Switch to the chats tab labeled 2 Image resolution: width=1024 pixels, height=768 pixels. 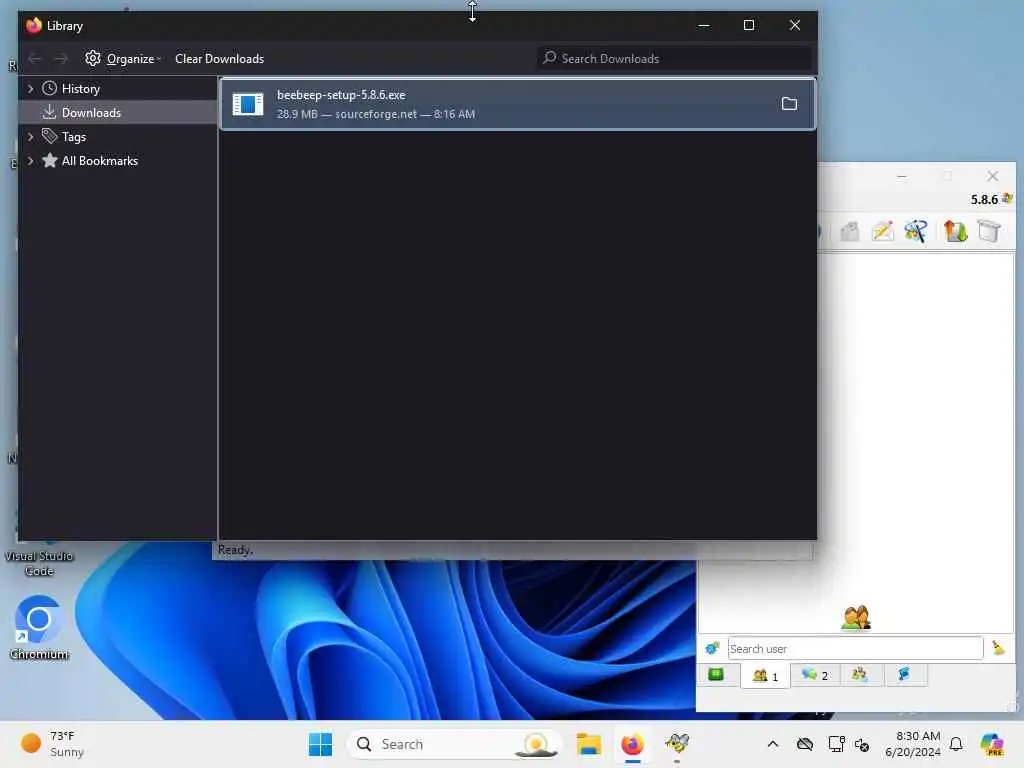click(x=815, y=675)
